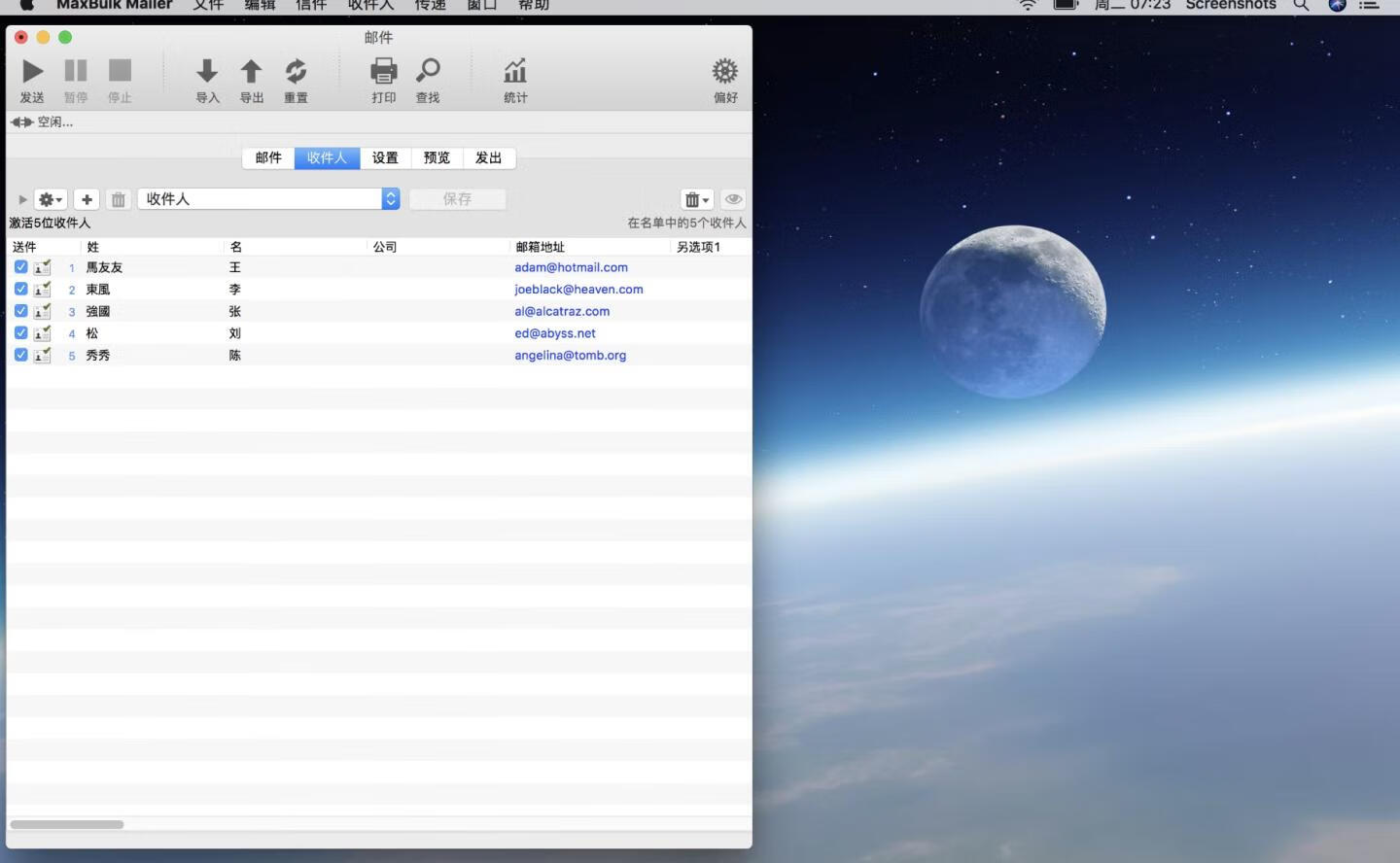Image resolution: width=1400 pixels, height=863 pixels.
Task: Expand the disclosure triangle beside the gear
Action: click(22, 199)
